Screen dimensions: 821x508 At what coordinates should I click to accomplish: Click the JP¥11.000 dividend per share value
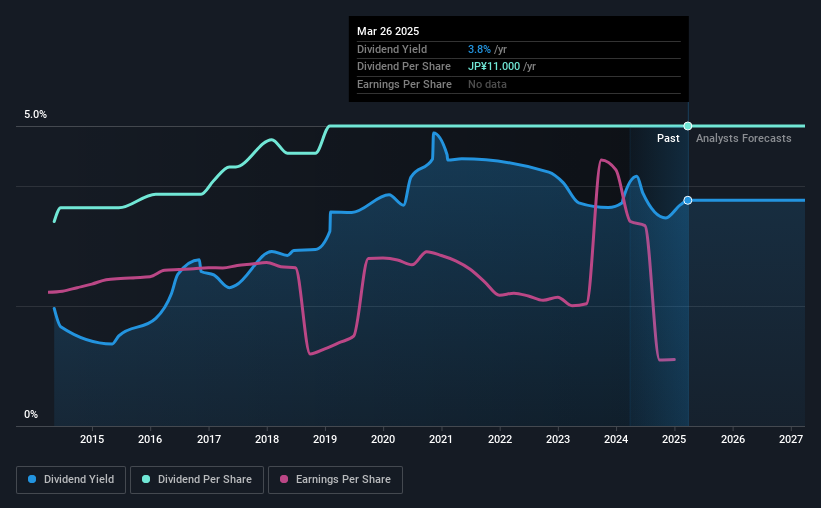[x=494, y=67]
